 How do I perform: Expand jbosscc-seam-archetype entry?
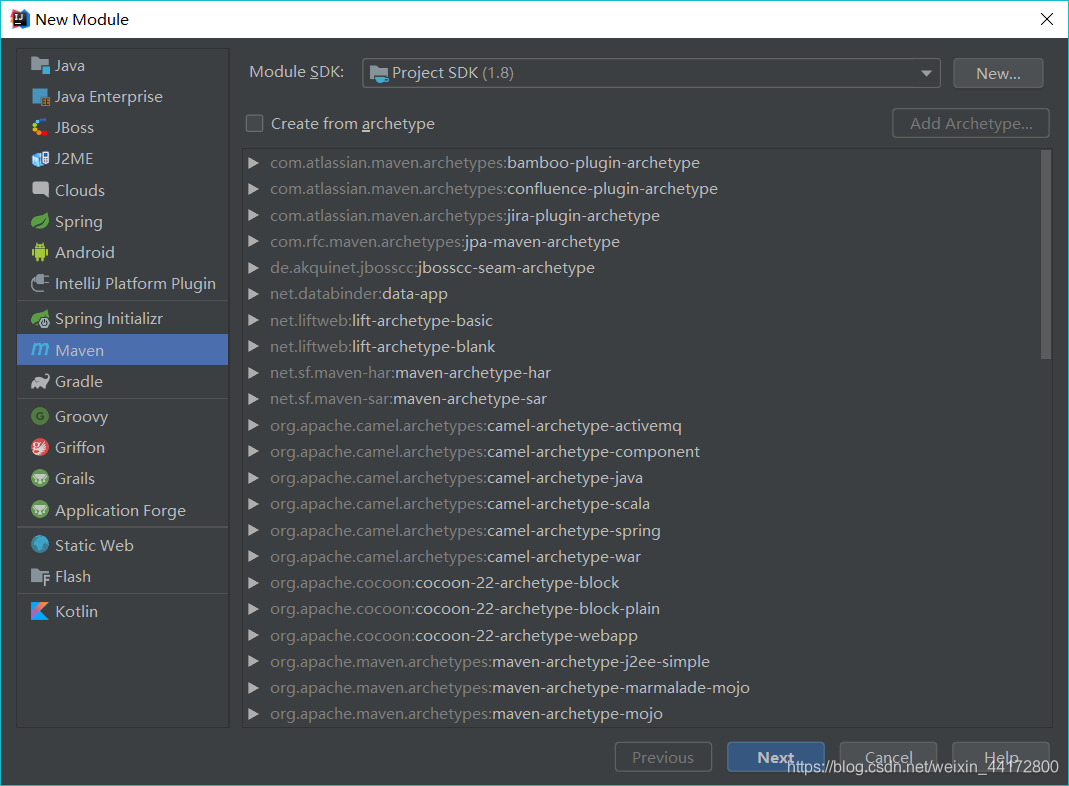254,268
